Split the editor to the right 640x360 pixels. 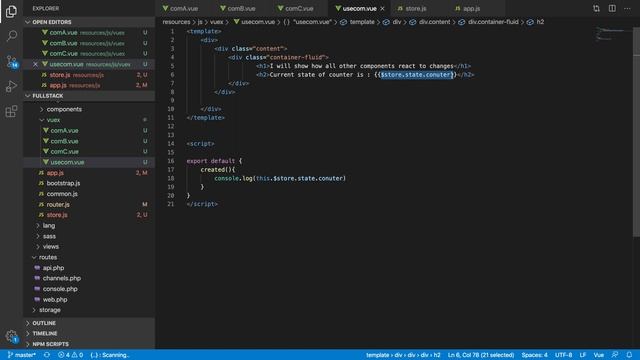click(x=612, y=8)
